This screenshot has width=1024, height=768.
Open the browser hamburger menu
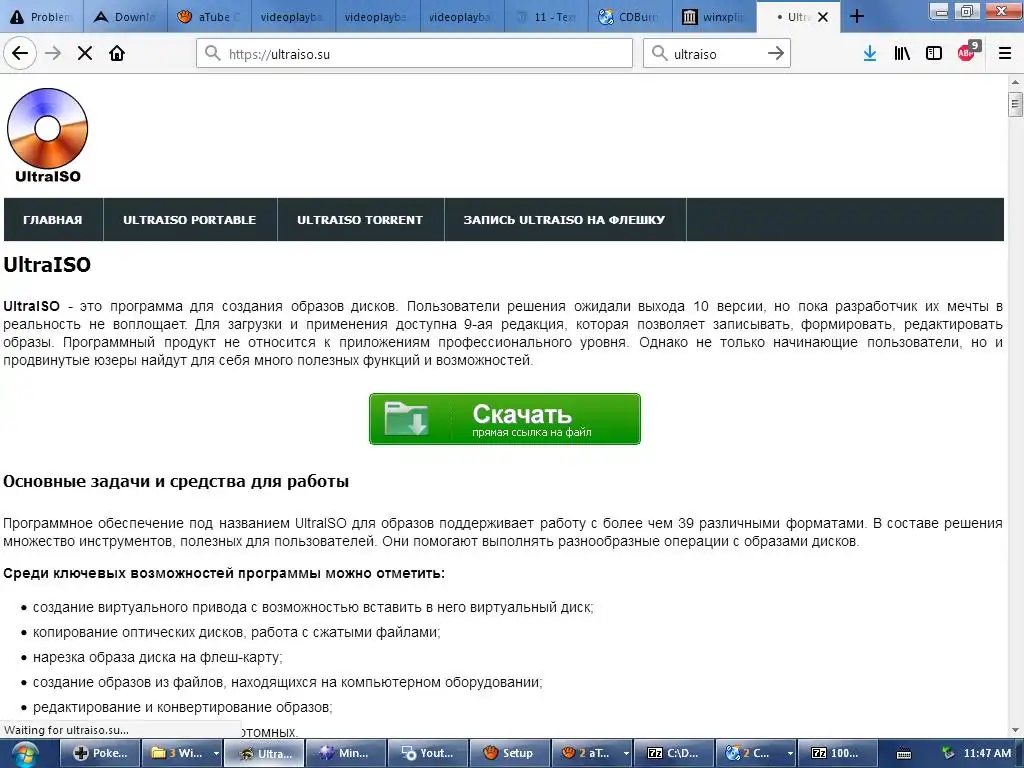point(1005,54)
